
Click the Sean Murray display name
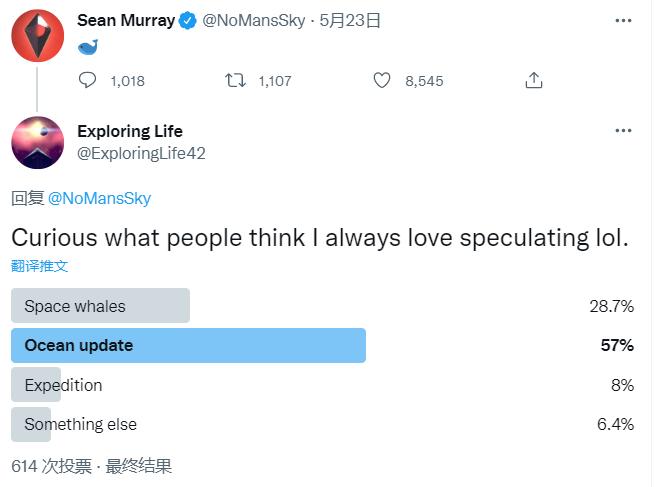pos(125,21)
